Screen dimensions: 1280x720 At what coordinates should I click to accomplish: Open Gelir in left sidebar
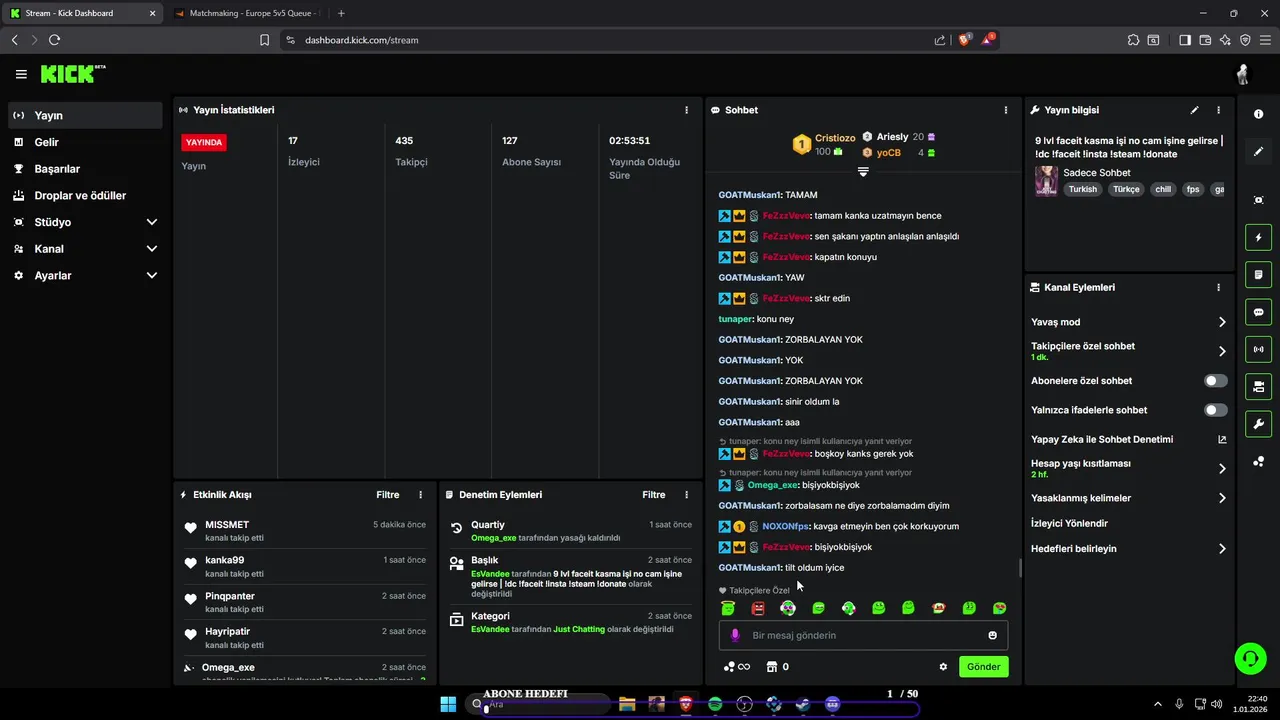pos(85,142)
